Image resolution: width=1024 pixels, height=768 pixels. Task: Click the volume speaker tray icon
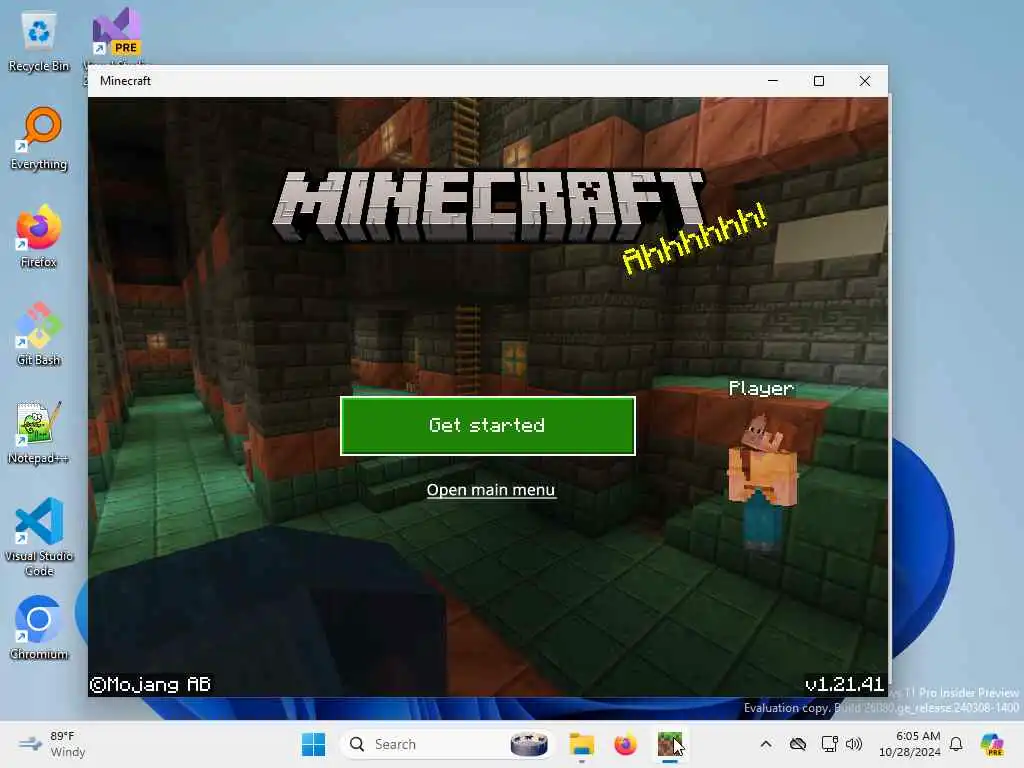coord(854,744)
